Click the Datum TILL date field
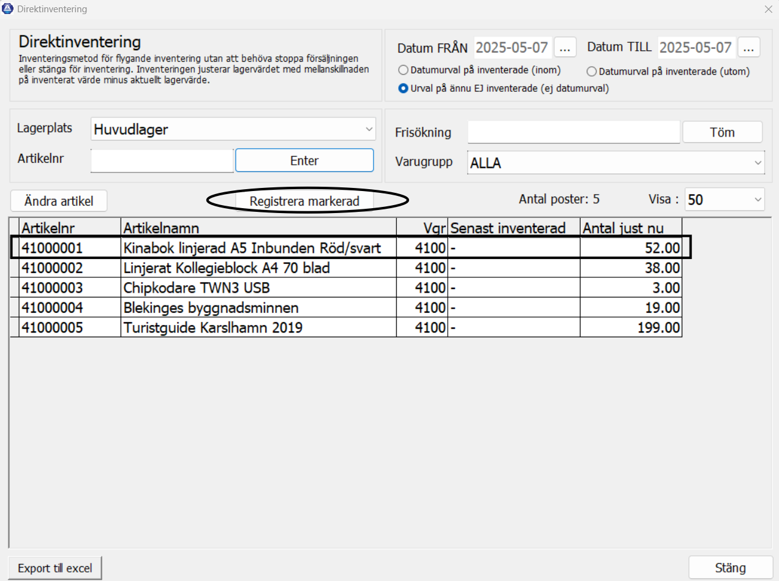This screenshot has height=581, width=779. 697,48
